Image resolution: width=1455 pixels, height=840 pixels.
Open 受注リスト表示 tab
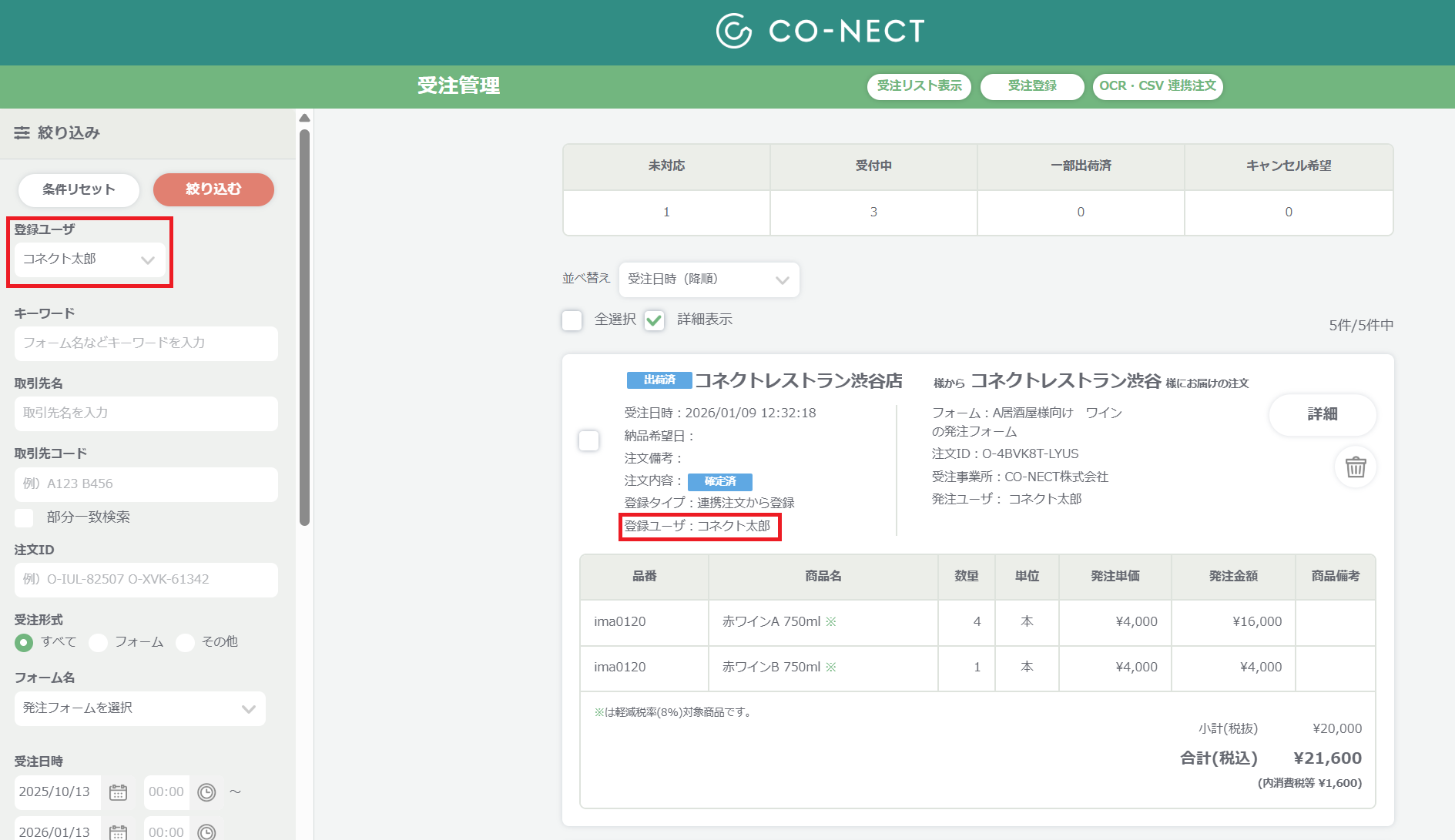919,86
